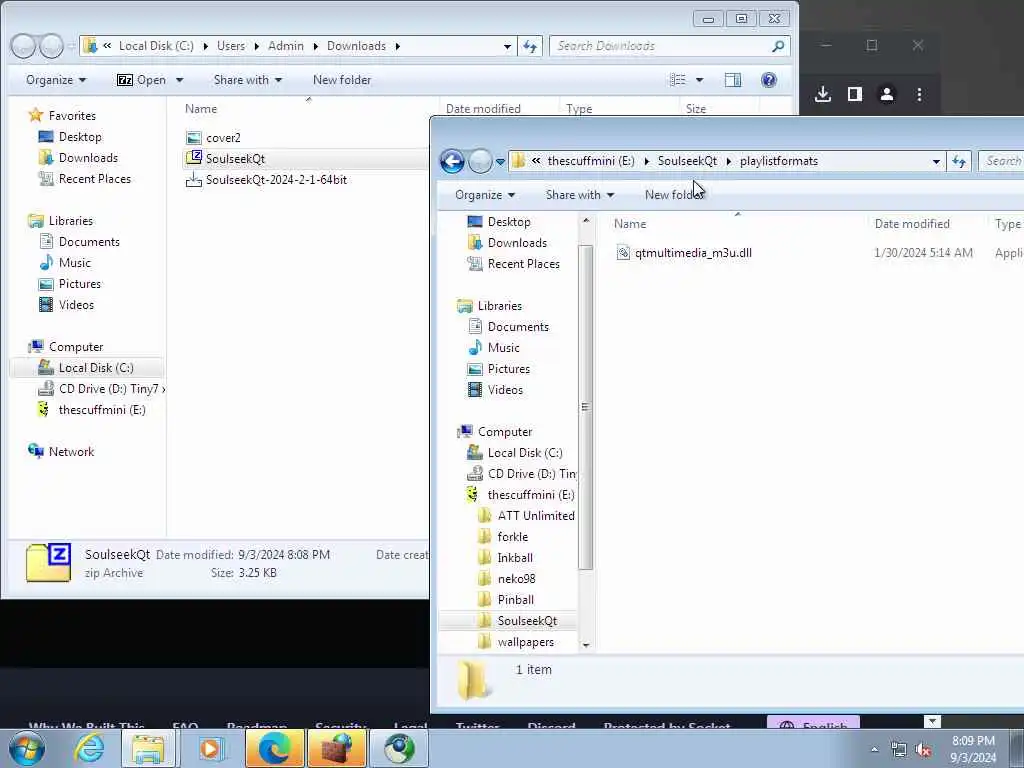Open Microsoft Edge from the taskbar
This screenshot has width=1024, height=768.
click(274, 748)
